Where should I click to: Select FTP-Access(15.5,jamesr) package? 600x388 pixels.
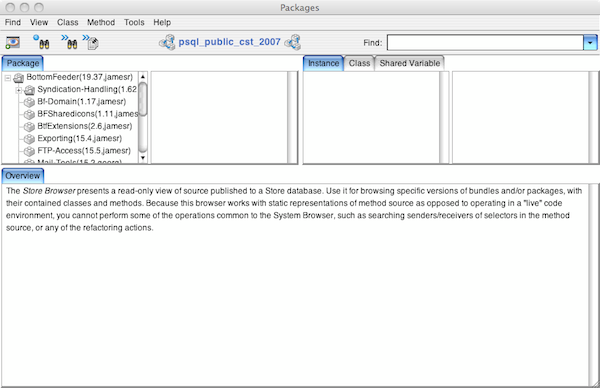(84, 151)
